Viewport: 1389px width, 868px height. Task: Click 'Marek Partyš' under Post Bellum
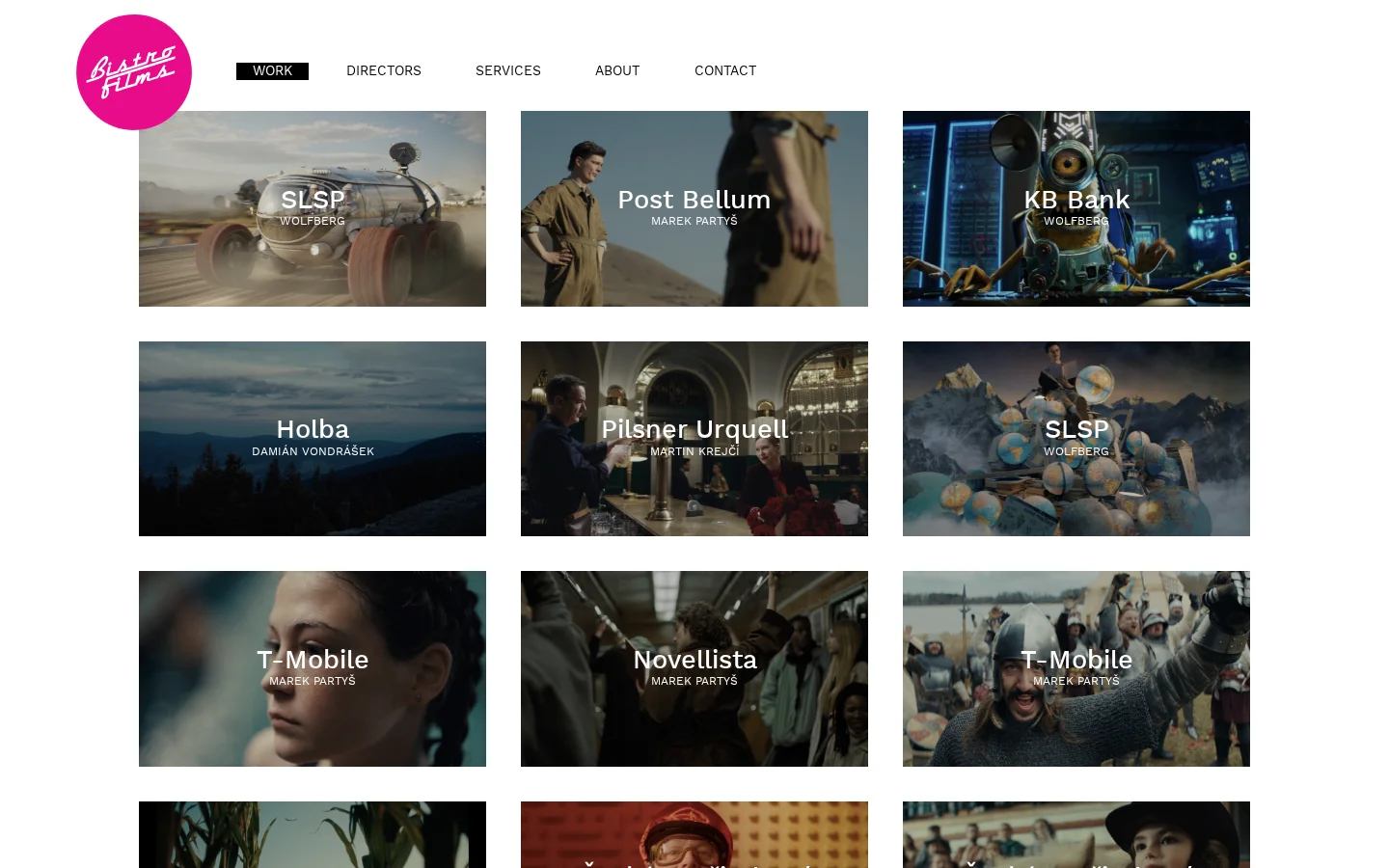coord(694,221)
